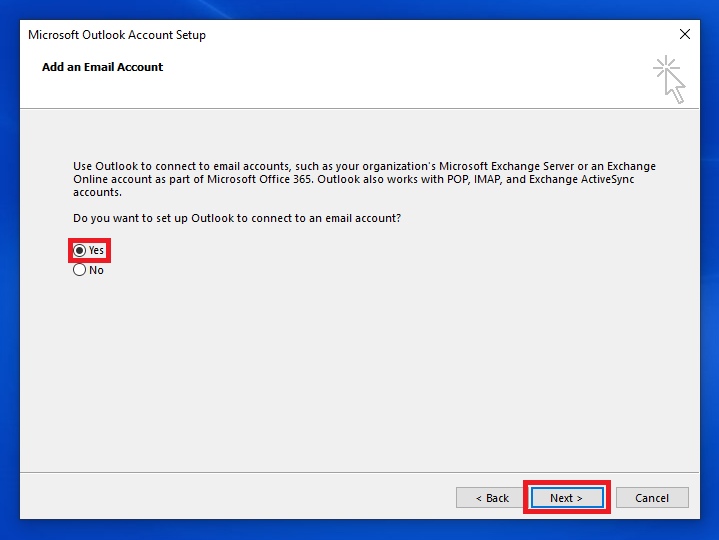Click the sparkle cursor wizard icon
The height and width of the screenshot is (540, 719).
tap(669, 79)
